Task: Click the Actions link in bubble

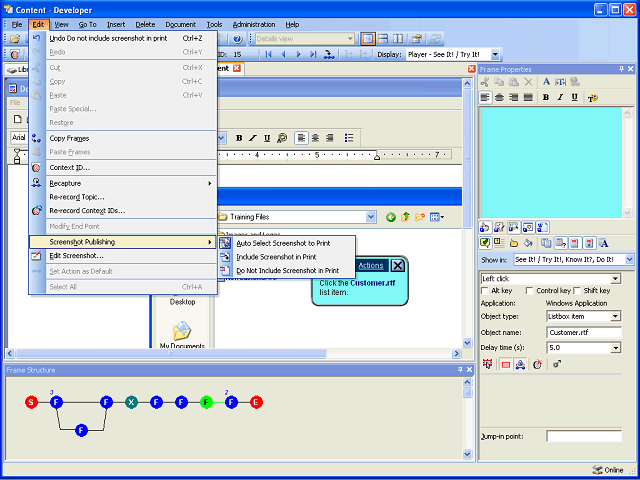Action: click(371, 266)
